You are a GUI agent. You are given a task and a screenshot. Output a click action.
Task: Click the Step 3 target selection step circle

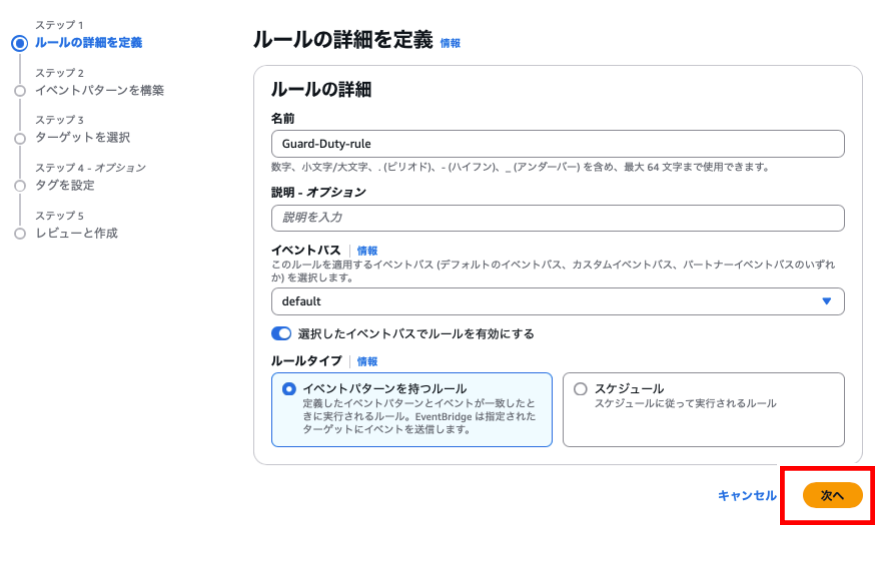[x=19, y=138]
